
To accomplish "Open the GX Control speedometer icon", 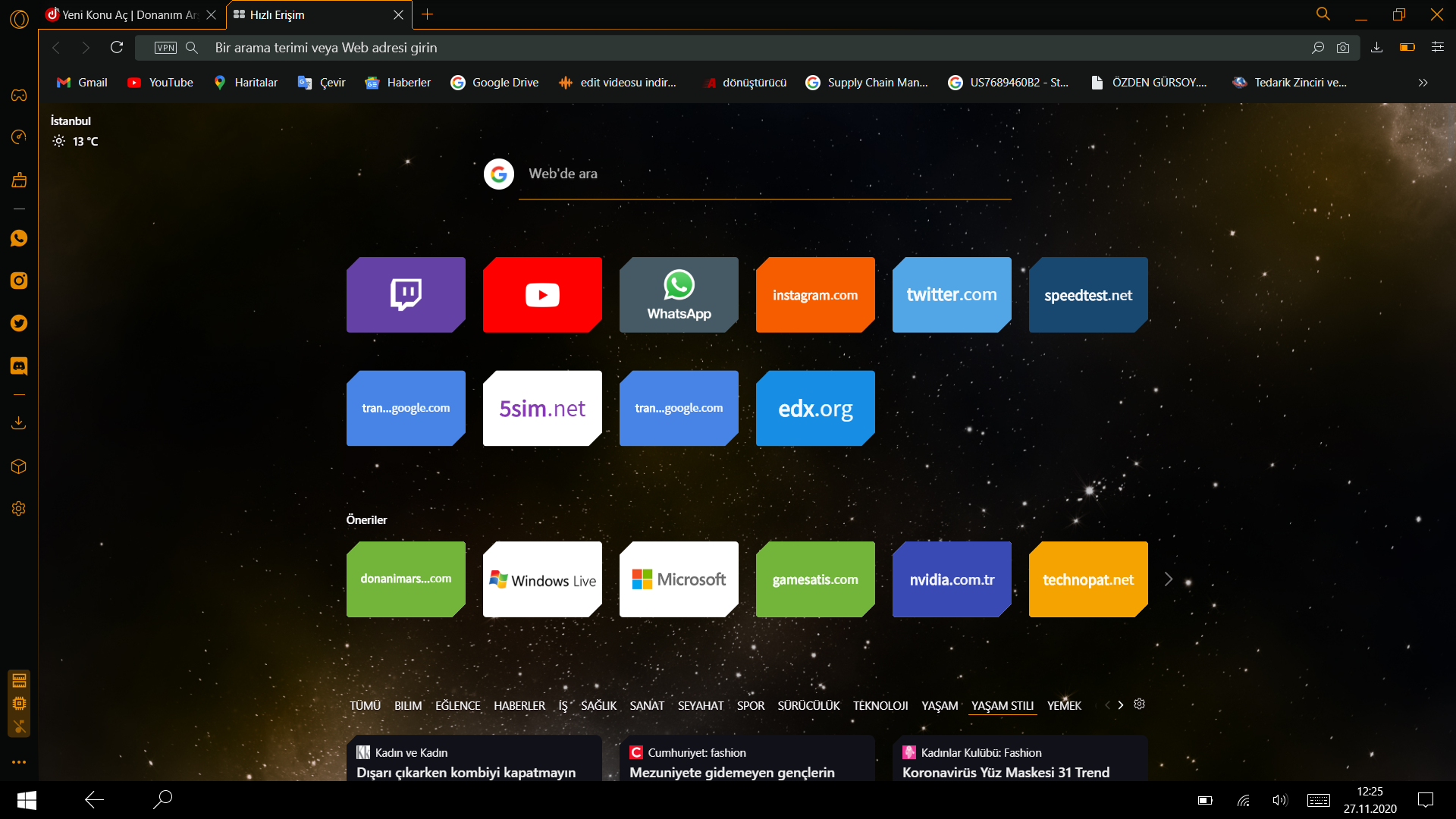I will pyautogui.click(x=19, y=137).
